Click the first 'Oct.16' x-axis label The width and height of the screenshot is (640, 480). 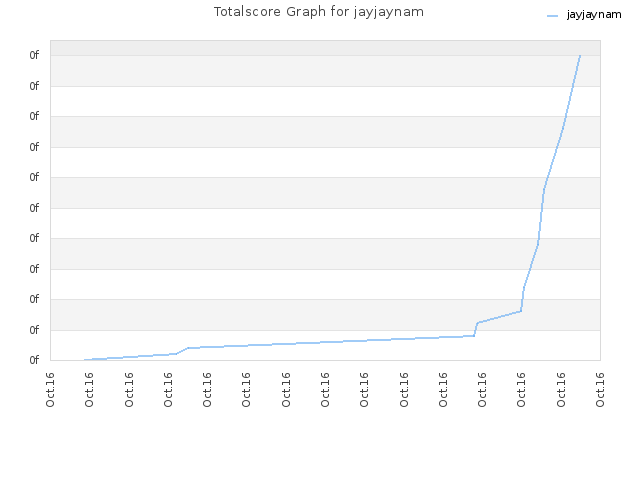[x=50, y=390]
